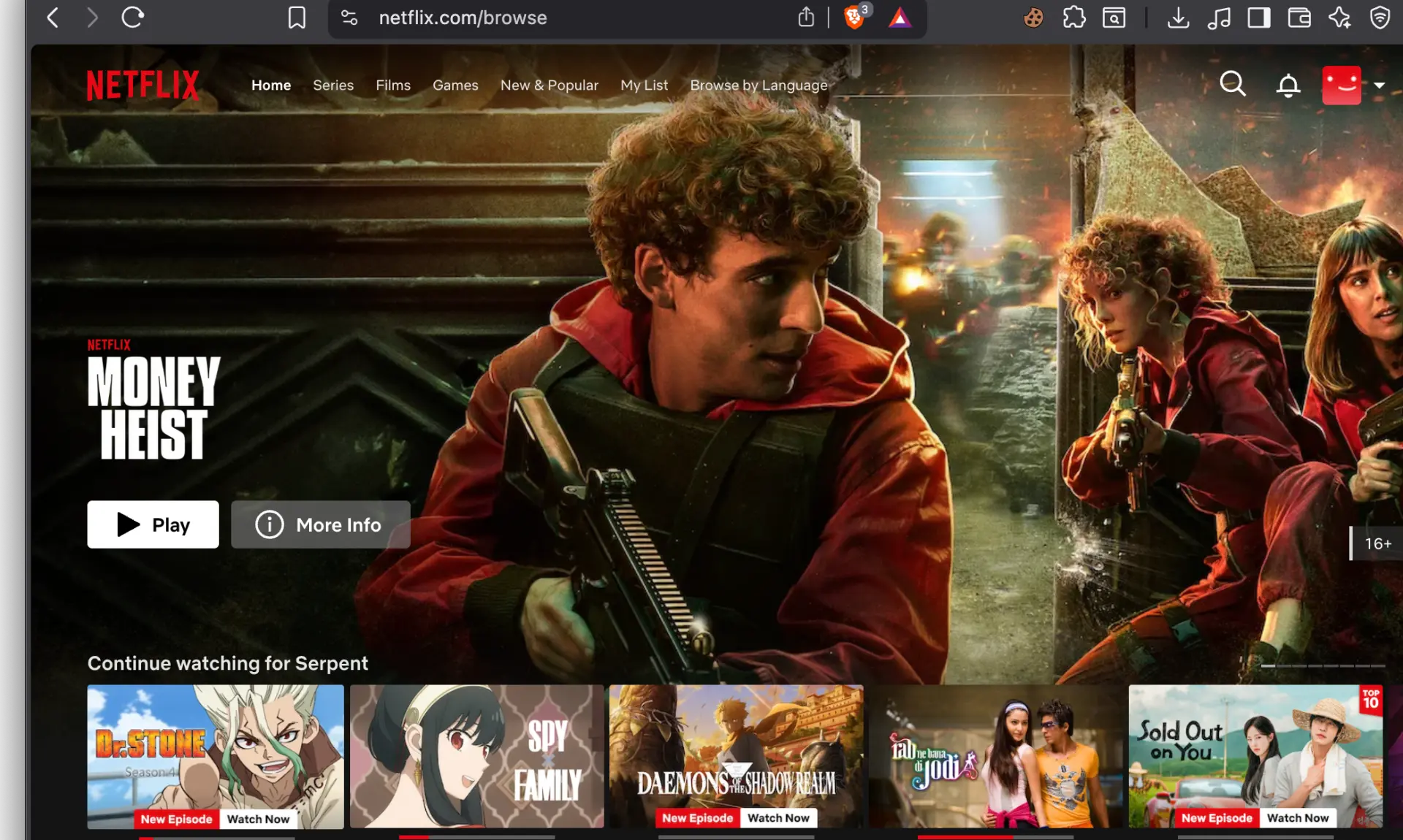The width and height of the screenshot is (1403, 840).
Task: Open the Spy x Family thumbnail
Action: coord(477,756)
